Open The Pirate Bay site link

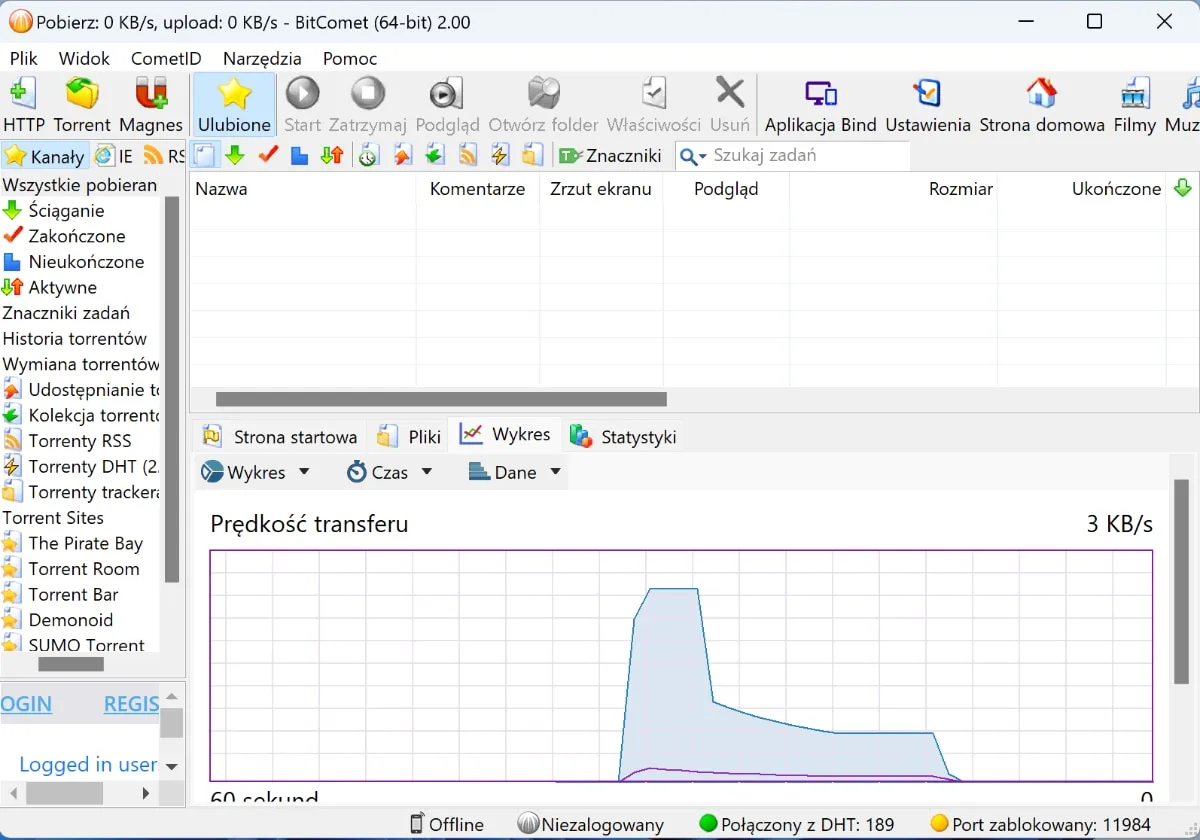[x=85, y=543]
